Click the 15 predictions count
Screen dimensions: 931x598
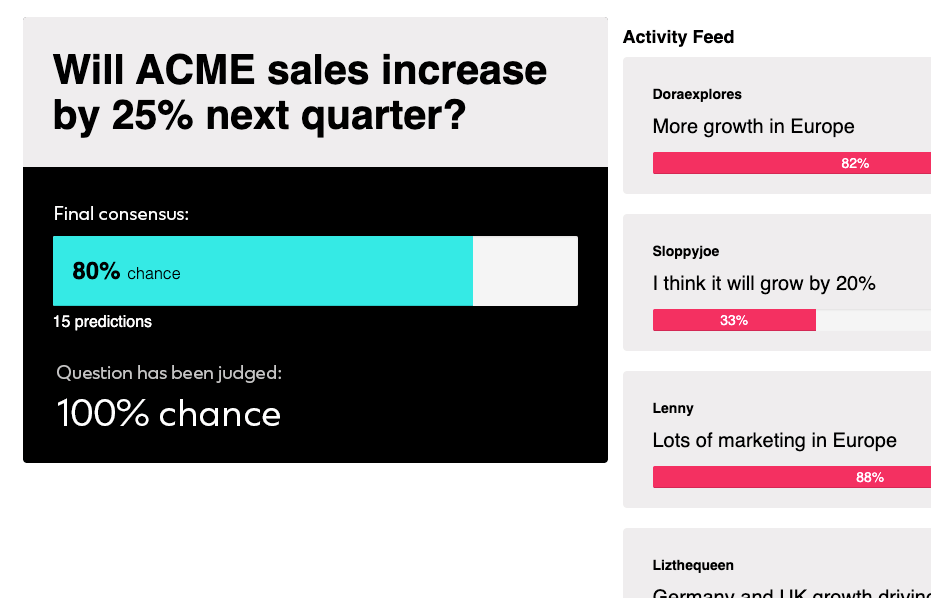pyautogui.click(x=102, y=322)
